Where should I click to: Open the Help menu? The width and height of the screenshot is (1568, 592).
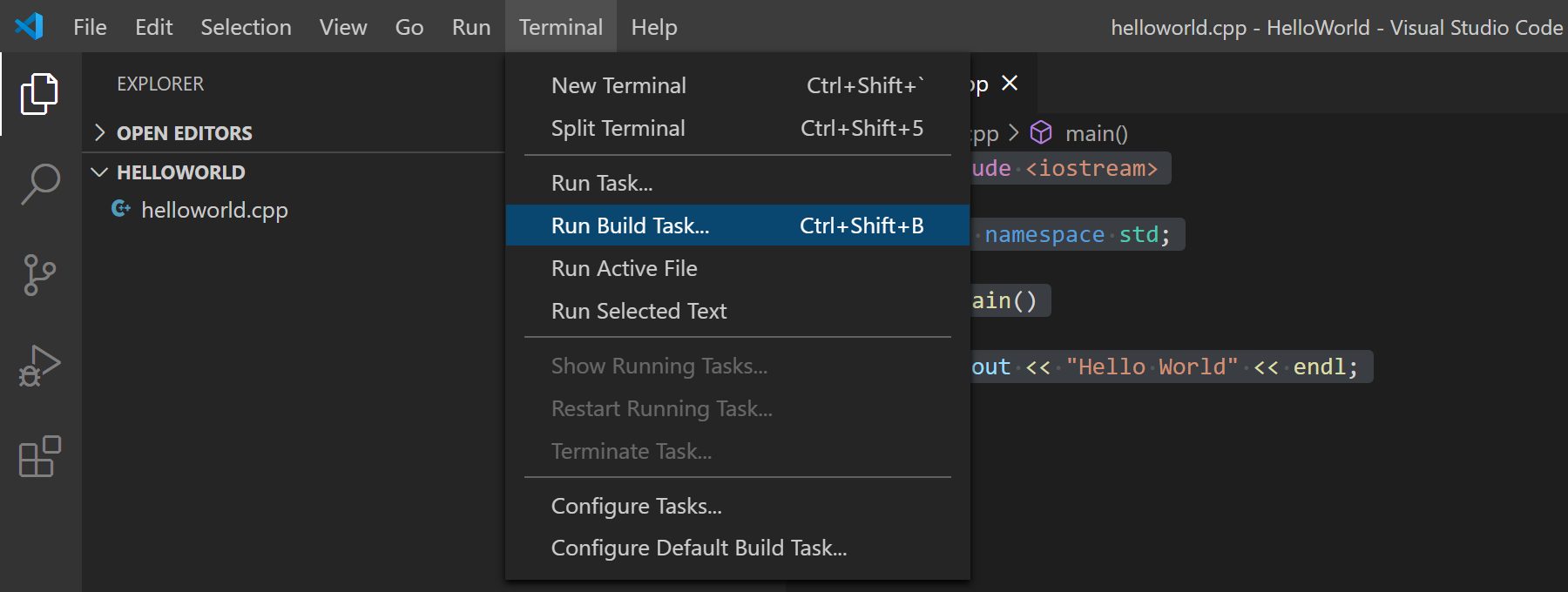pyautogui.click(x=653, y=26)
